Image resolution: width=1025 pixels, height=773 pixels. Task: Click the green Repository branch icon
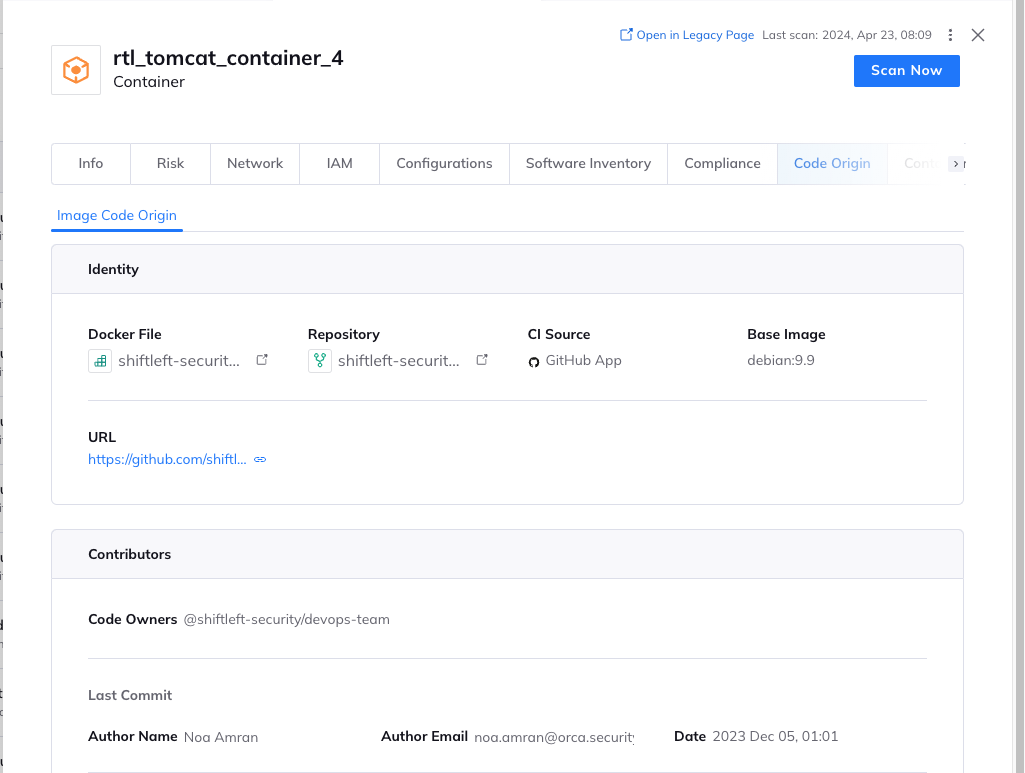click(x=320, y=361)
